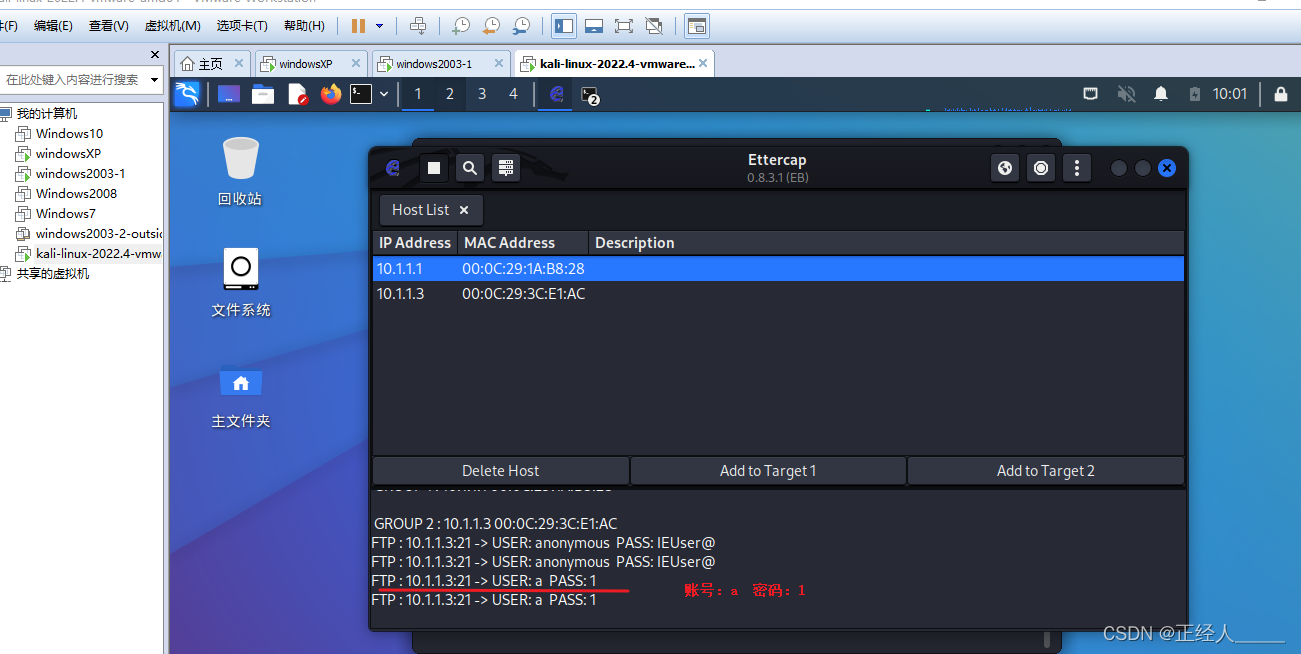This screenshot has width=1301, height=654.
Task: Click VMware send Ctrl+Alt+Del icon
Action: 419,26
